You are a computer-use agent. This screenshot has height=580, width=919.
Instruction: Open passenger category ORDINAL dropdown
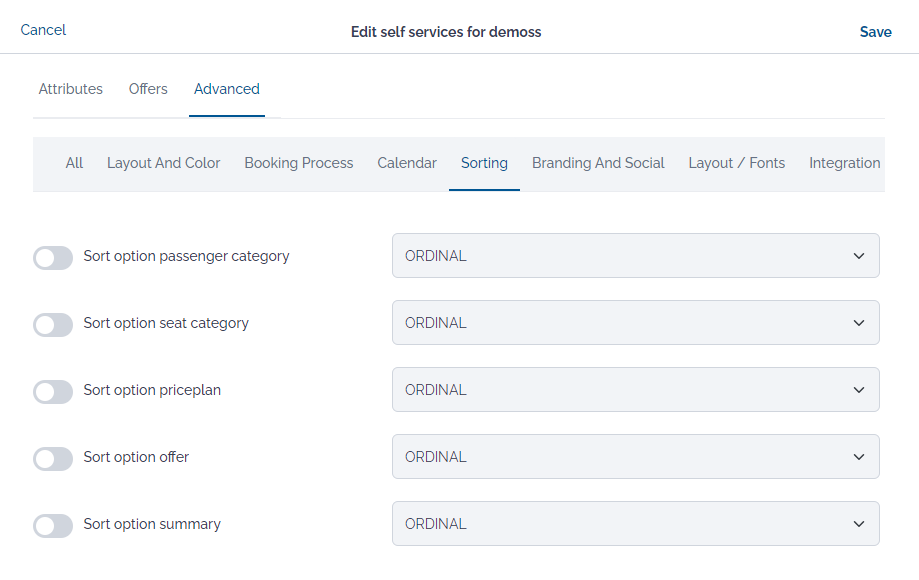[x=635, y=255]
